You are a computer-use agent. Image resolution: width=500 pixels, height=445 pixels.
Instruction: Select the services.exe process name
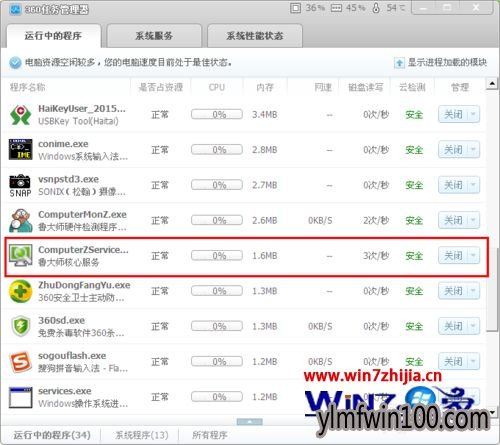[65, 391]
